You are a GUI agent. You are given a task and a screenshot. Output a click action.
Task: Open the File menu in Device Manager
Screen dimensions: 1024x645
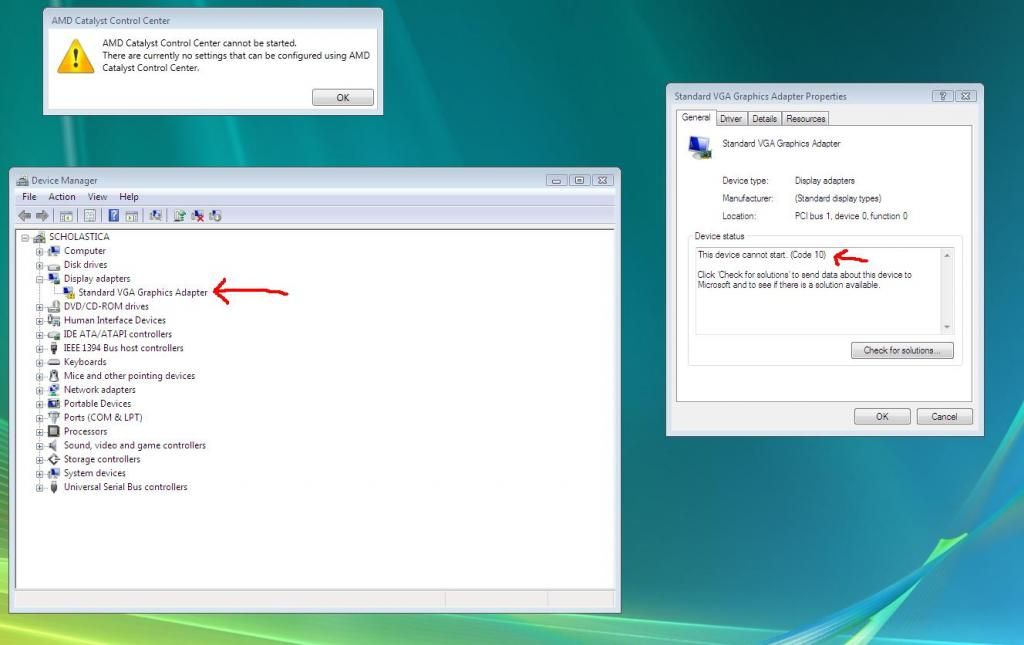point(29,197)
